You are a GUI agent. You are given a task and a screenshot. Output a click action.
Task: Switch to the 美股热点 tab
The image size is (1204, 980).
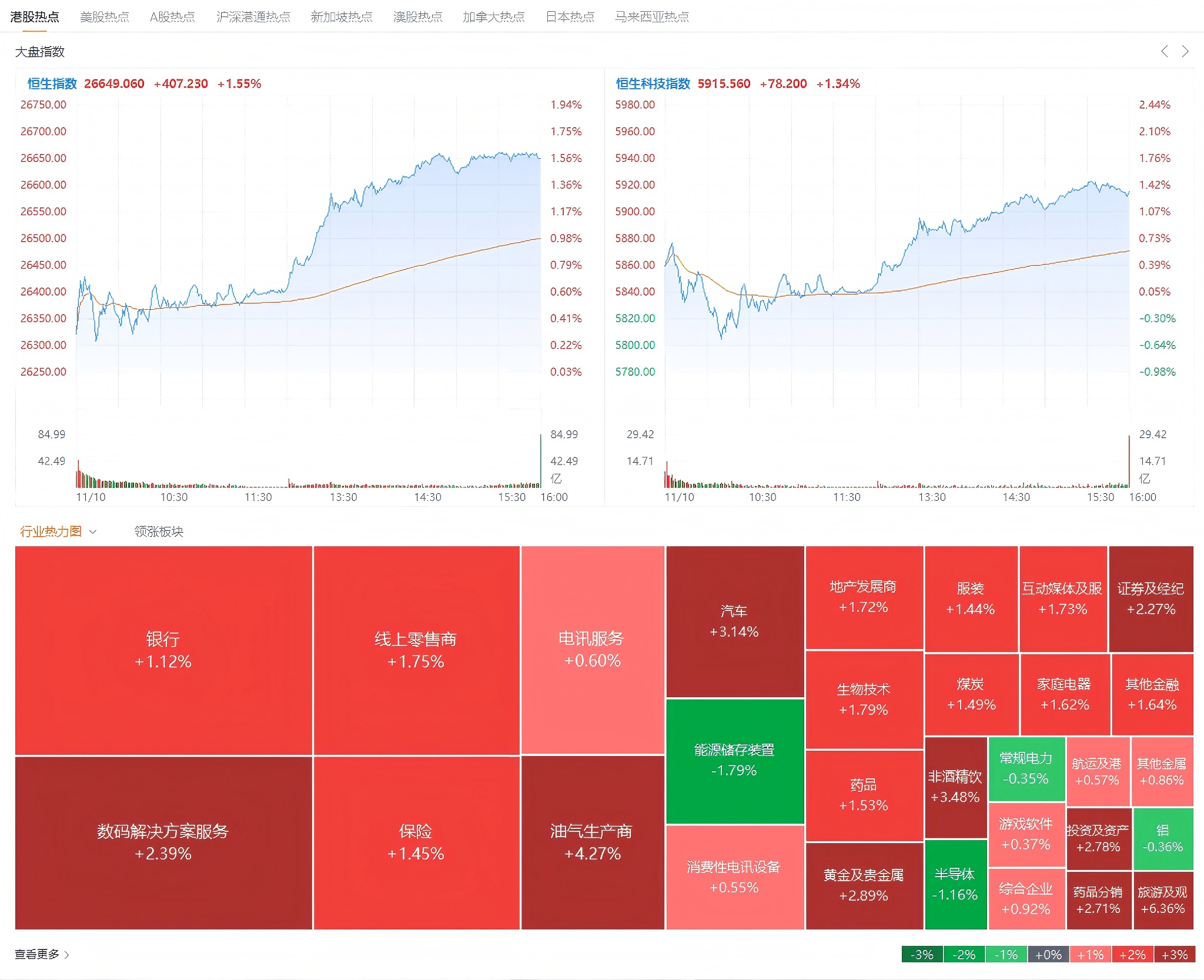tap(104, 16)
